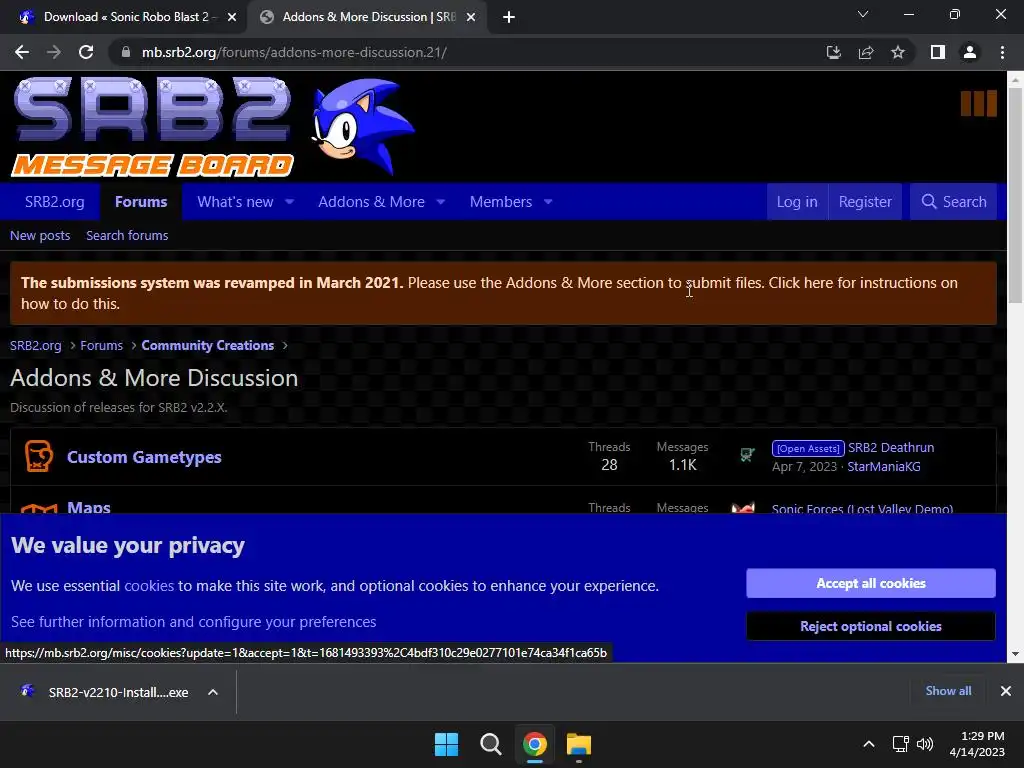Open SRB2.org nav item
Viewport: 1024px width, 768px height.
55,202
